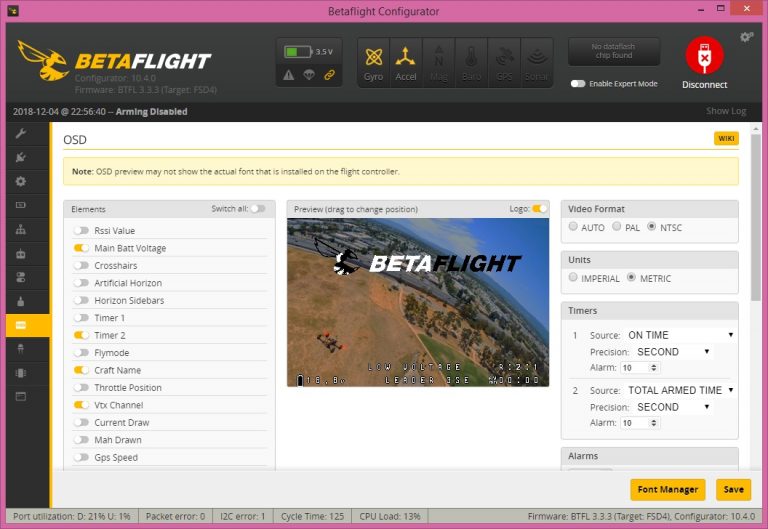
Task: Open the Blackbox chip icon in sidebar
Action: [21, 373]
